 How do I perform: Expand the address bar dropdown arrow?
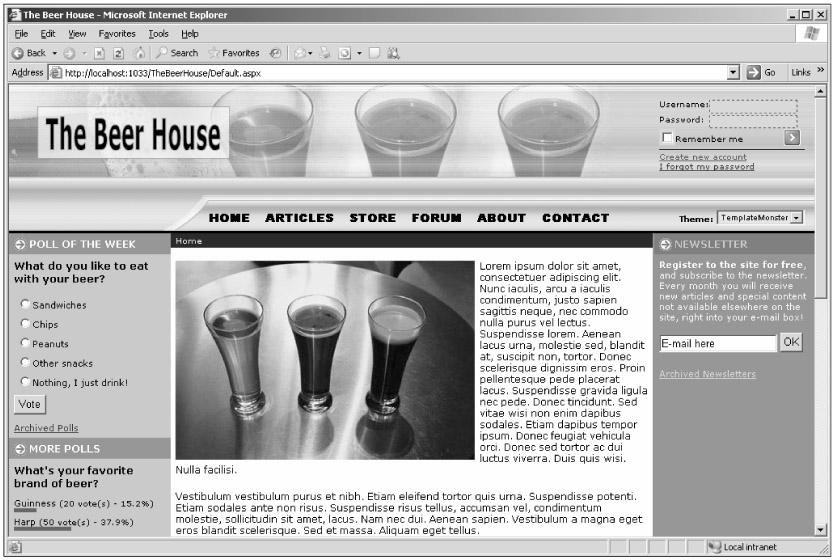(x=735, y=73)
